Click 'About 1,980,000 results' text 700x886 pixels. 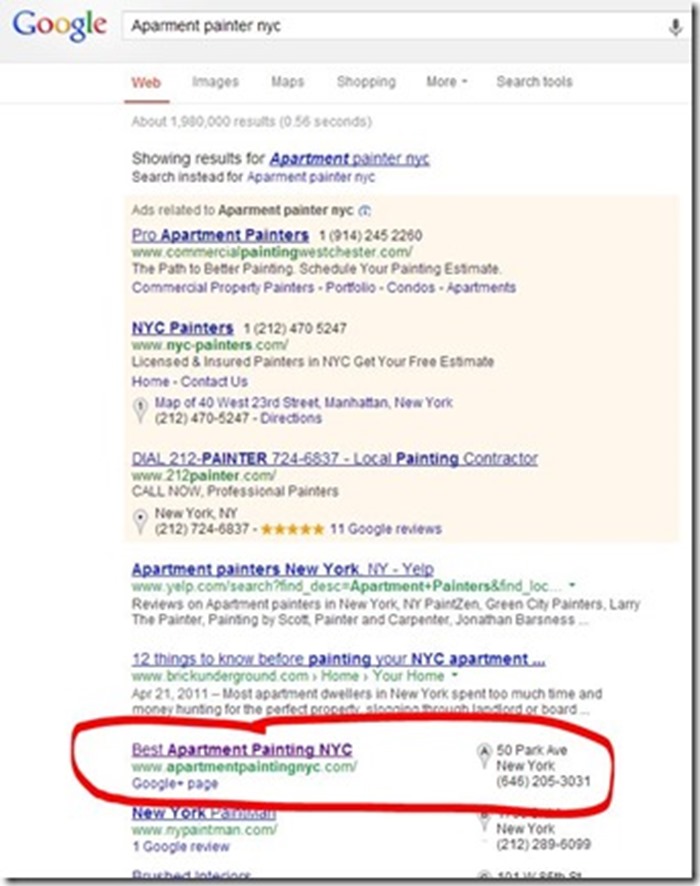tap(251, 121)
